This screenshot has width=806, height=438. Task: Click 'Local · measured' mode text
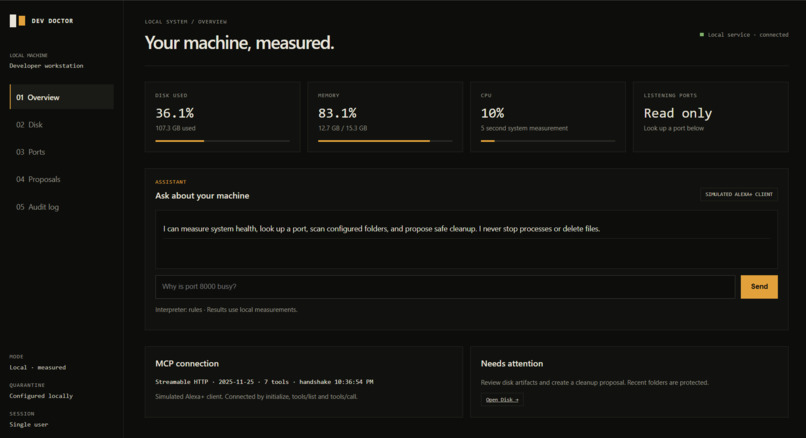pyautogui.click(x=38, y=368)
